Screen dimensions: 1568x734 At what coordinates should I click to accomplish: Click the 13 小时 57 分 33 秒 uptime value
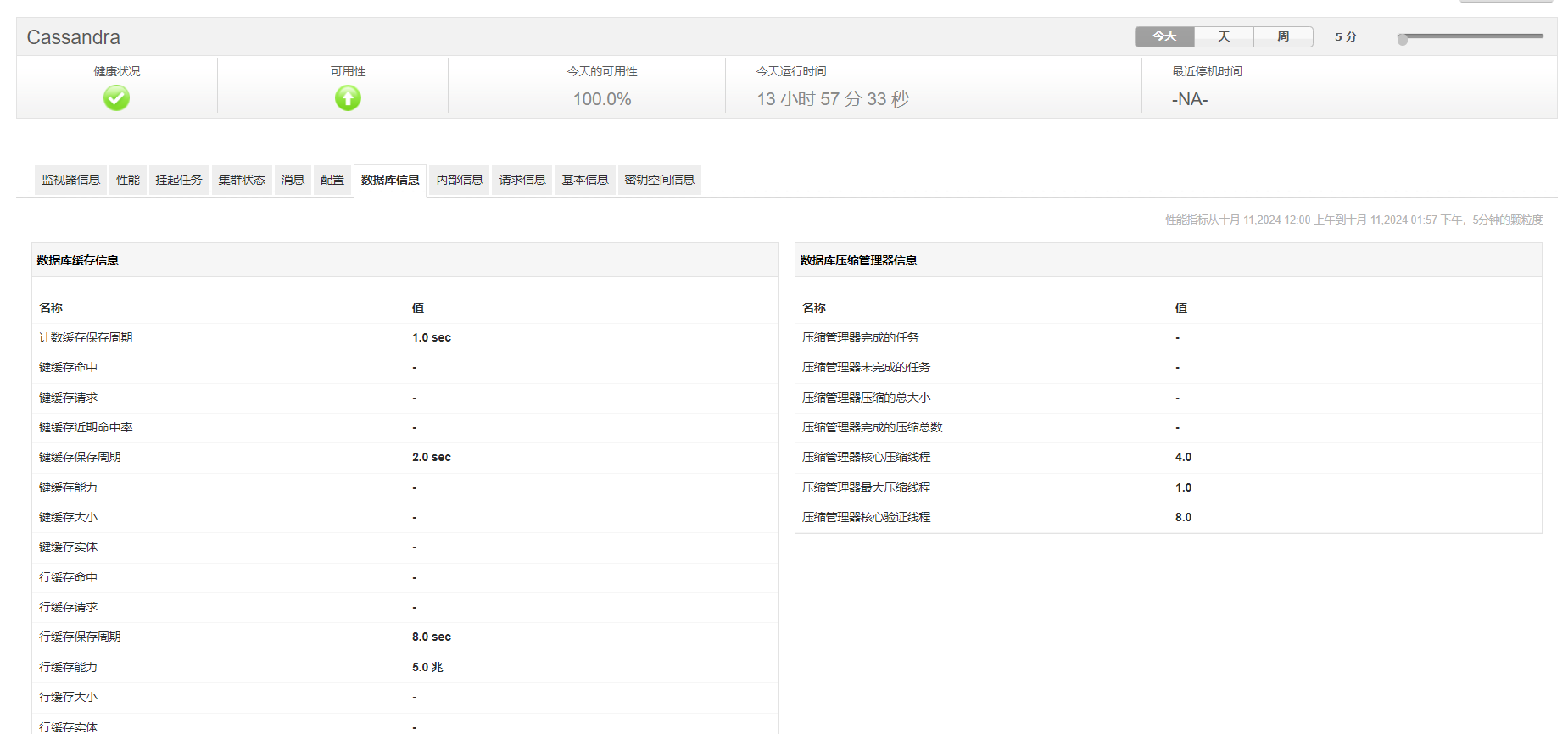[x=833, y=99]
